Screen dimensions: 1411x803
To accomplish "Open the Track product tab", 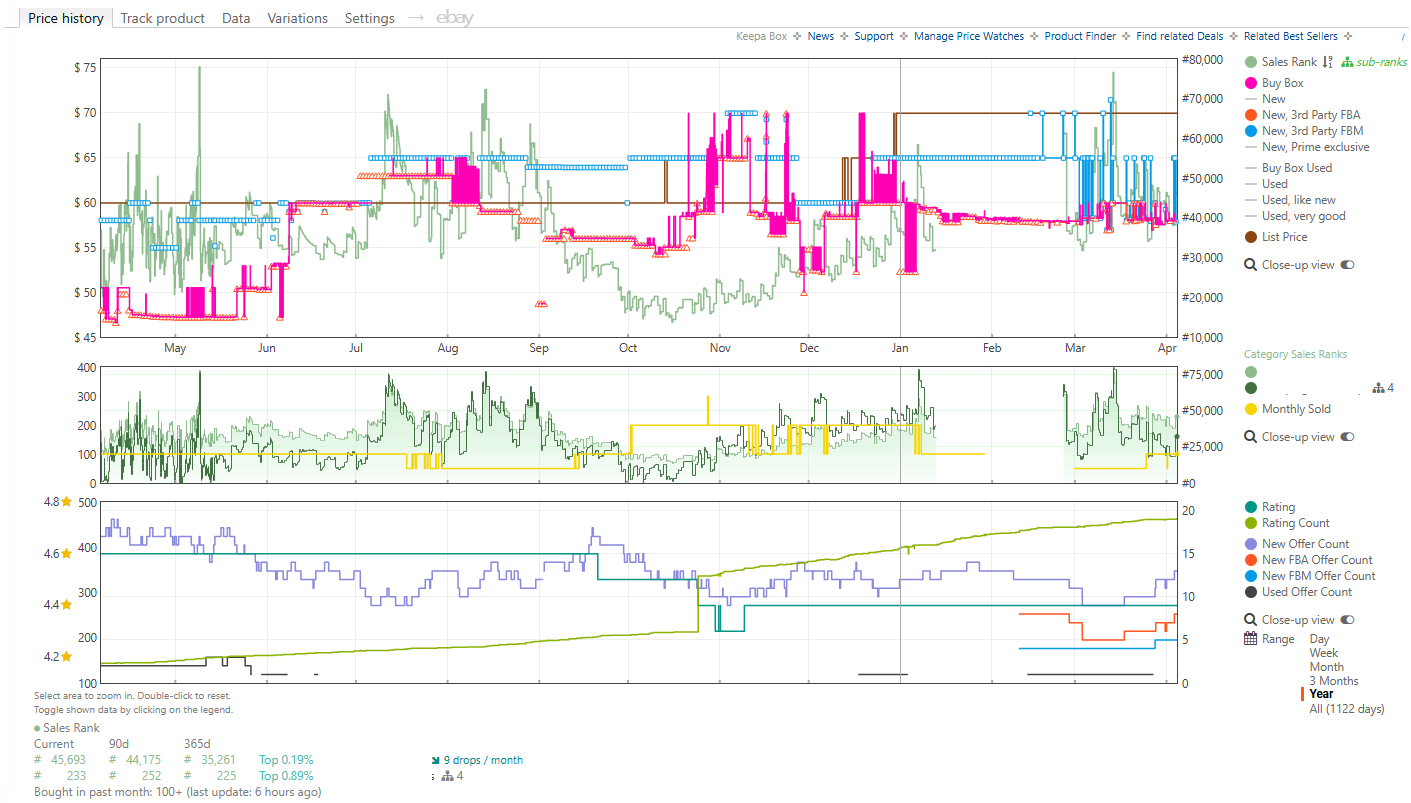I will click(x=163, y=18).
